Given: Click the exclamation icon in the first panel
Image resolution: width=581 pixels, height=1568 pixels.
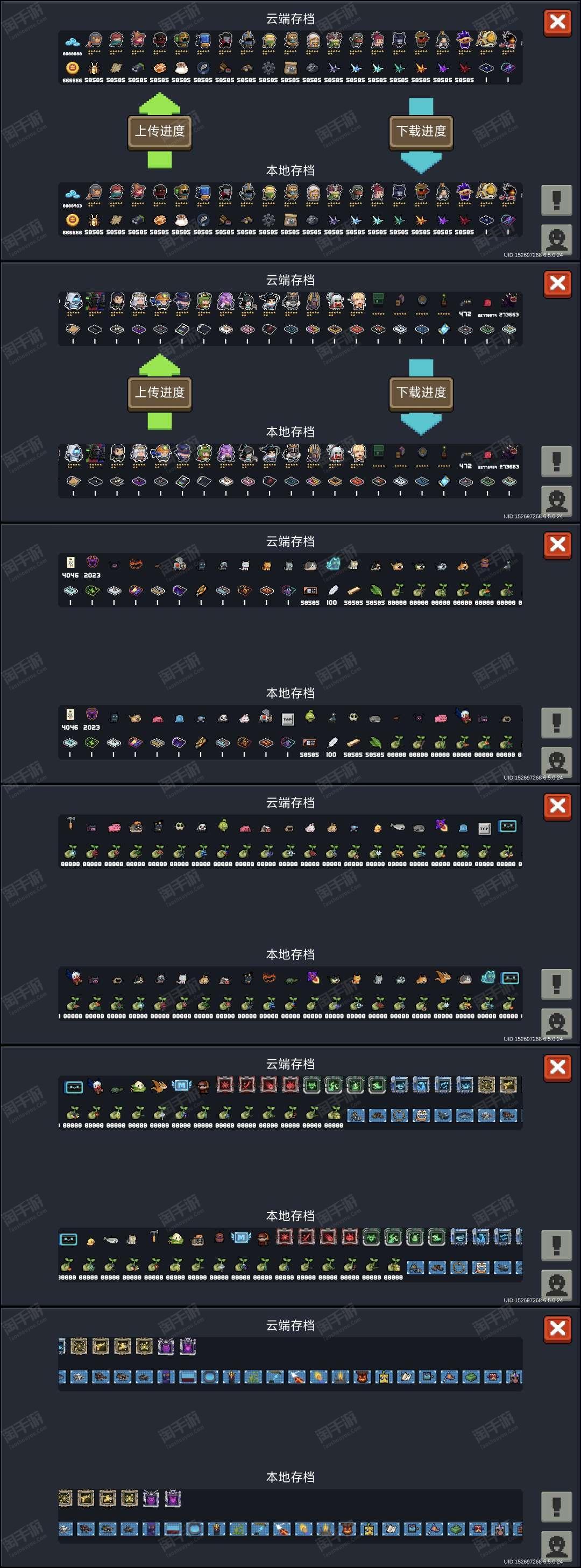Looking at the screenshot, I should point(556,200).
